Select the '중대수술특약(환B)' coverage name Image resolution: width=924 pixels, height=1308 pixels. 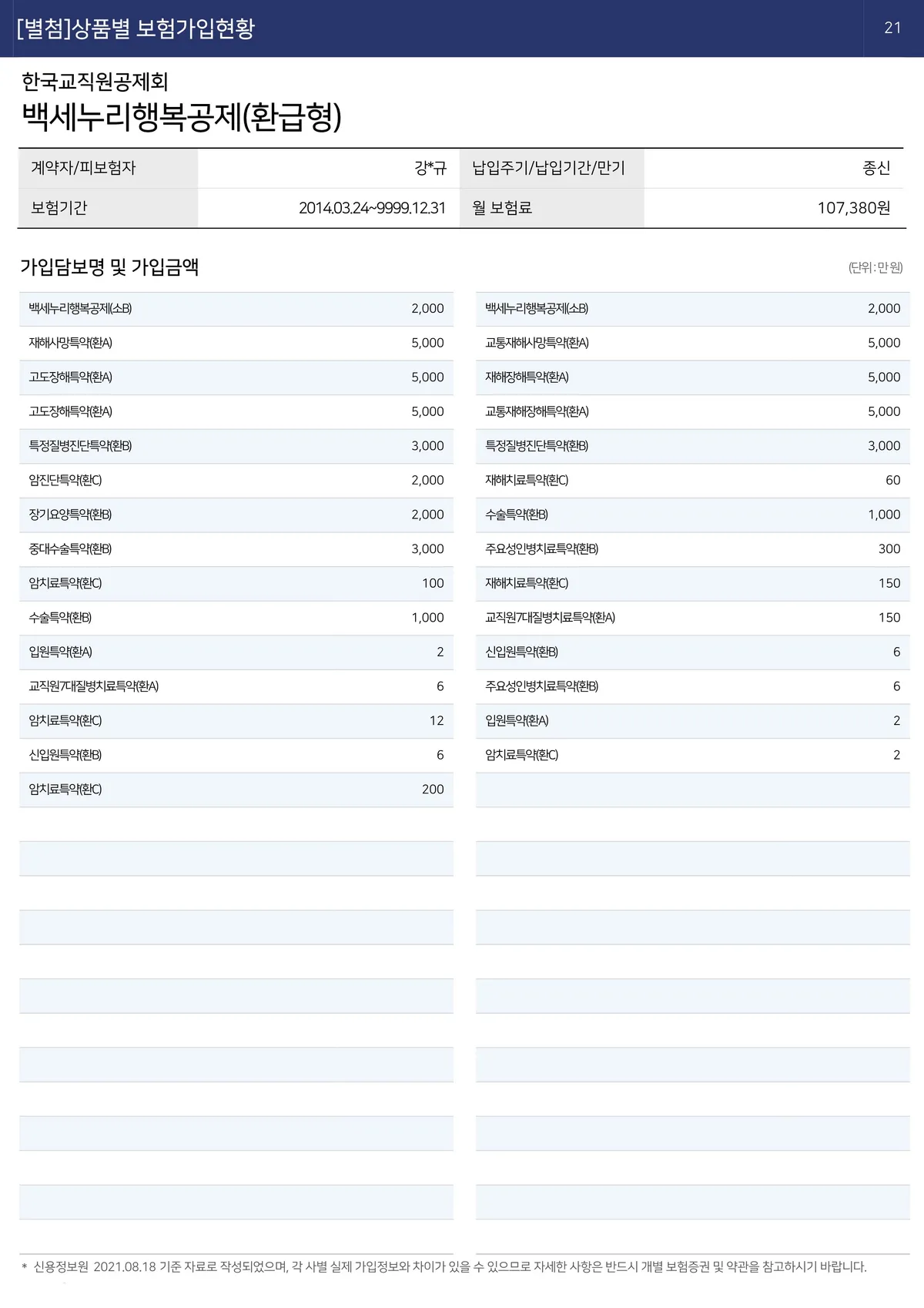70,548
